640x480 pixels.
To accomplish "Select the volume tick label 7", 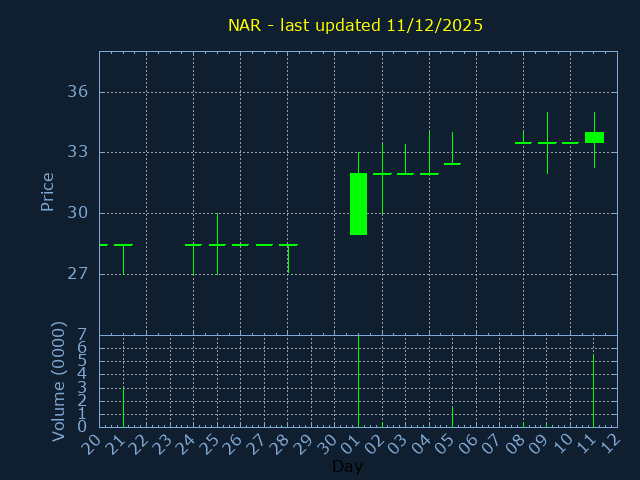I will pyautogui.click(x=82, y=335).
